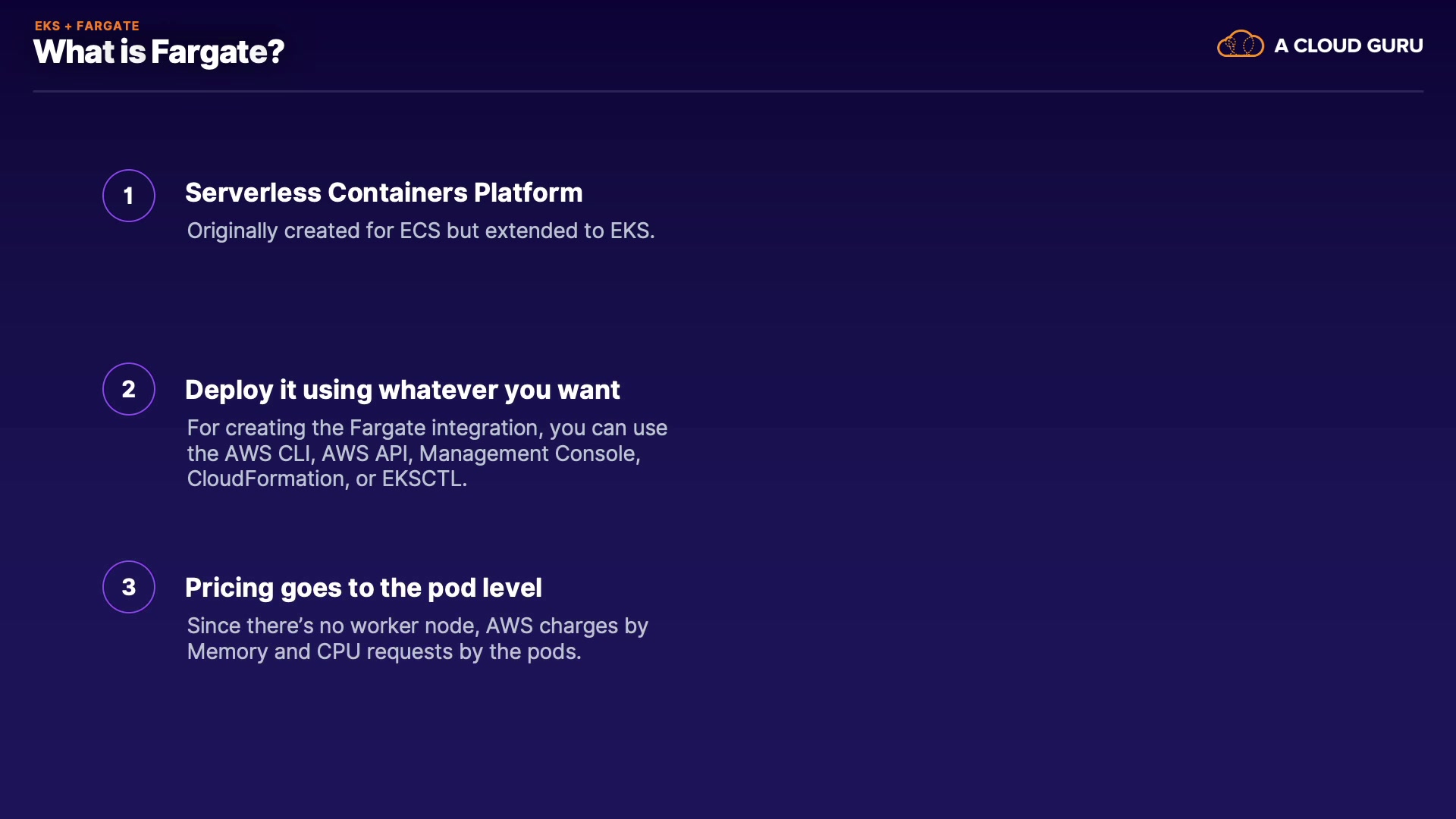Select the number 2 circle badge
Viewport: 1456px width, 819px height.
click(x=129, y=389)
